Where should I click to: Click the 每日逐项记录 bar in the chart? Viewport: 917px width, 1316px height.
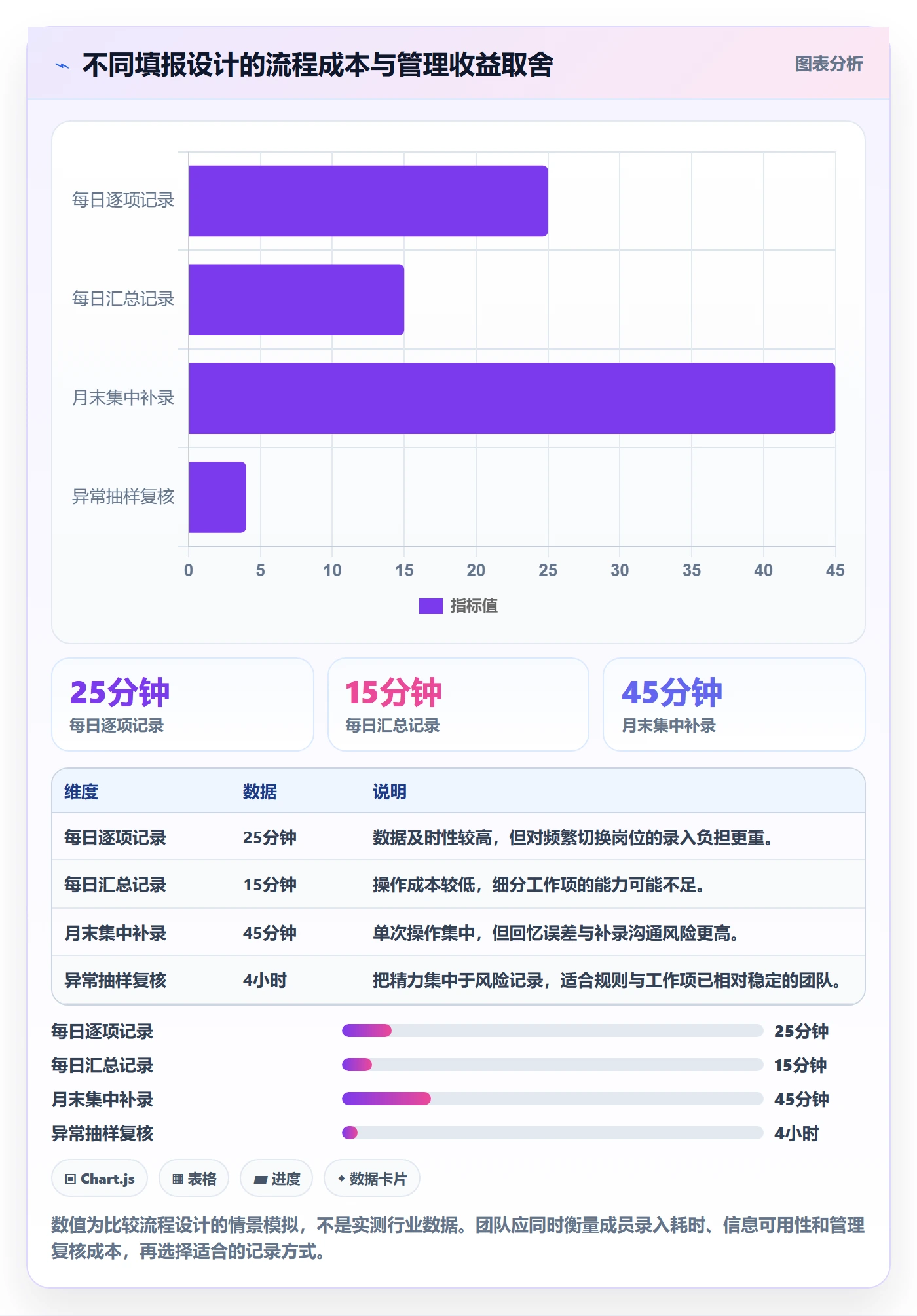click(368, 201)
